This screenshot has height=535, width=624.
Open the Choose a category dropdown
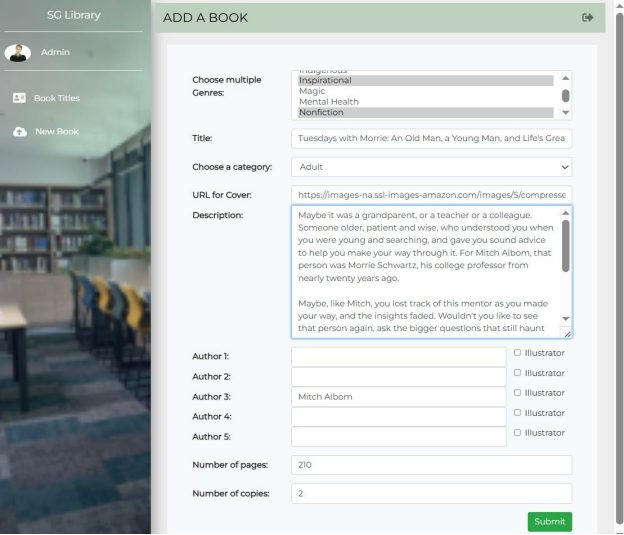pyautogui.click(x=431, y=167)
